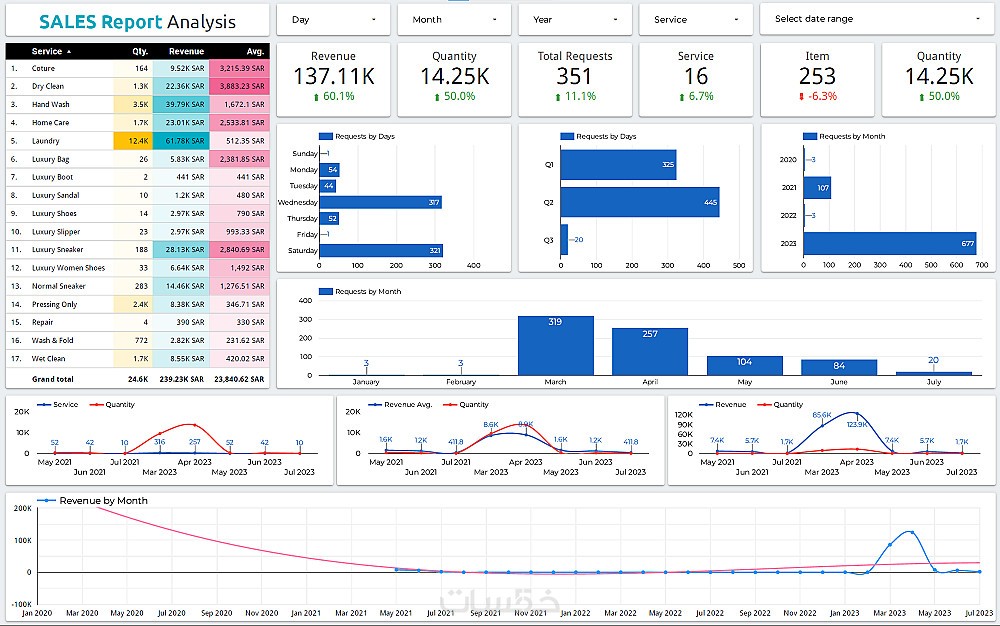Viewport: 1000px width, 626px height.
Task: Open the Select date range picker
Action: pyautogui.click(x=877, y=20)
